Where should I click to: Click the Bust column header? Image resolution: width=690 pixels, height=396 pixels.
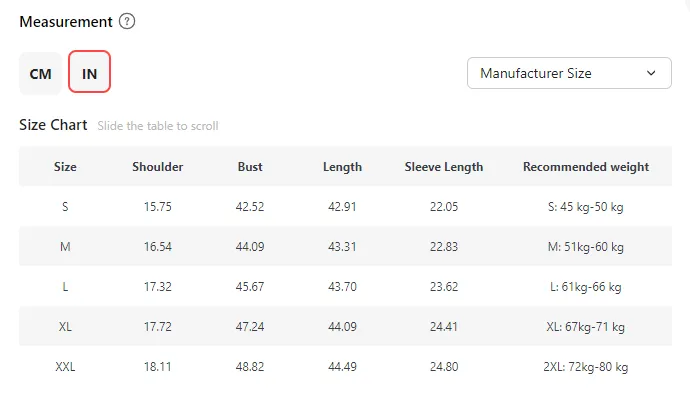tap(250, 167)
